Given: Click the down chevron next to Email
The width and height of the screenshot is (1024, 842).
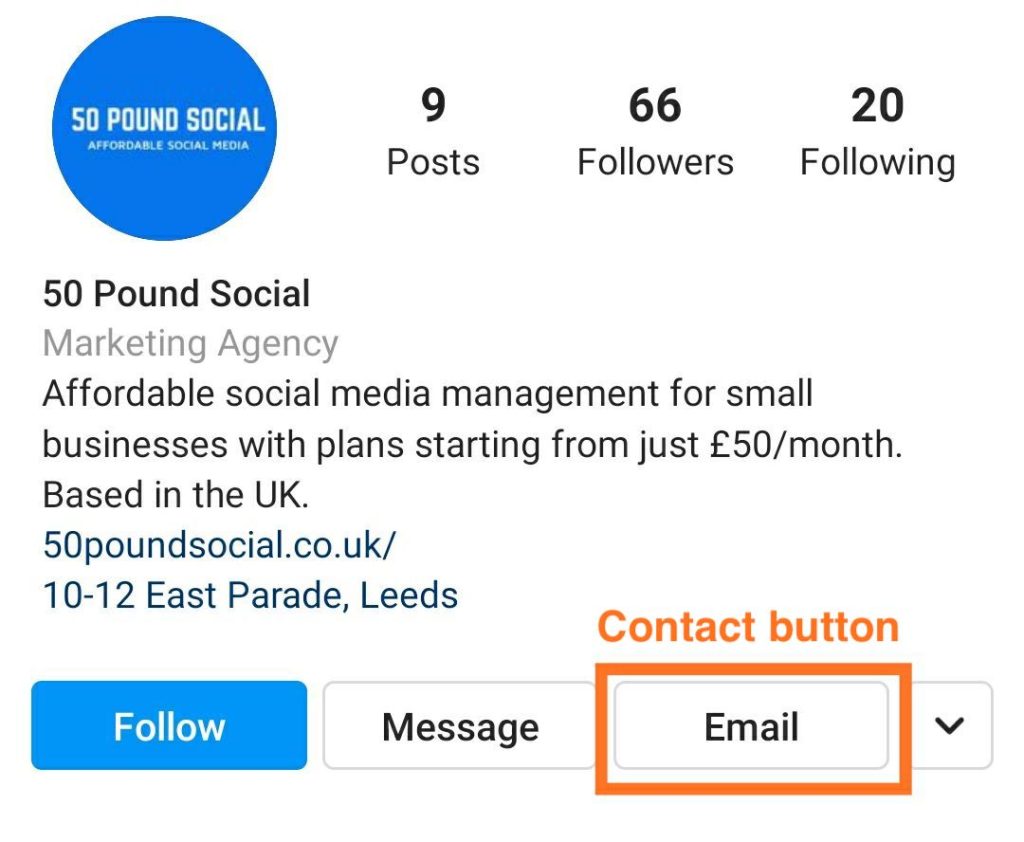Looking at the screenshot, I should click(948, 726).
